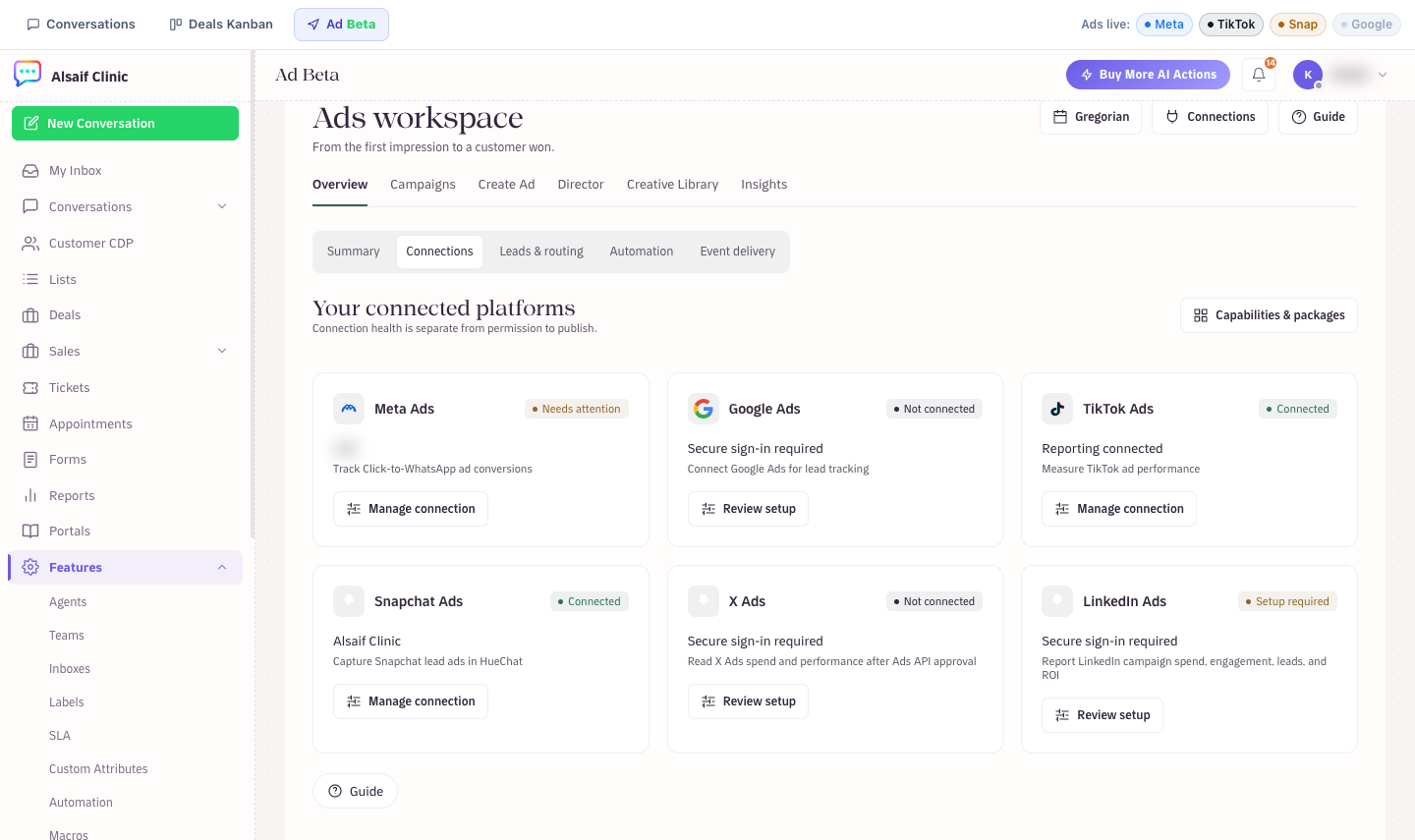The height and width of the screenshot is (840, 1415).
Task: Open Forms in sidebar
Action: (x=125, y=460)
